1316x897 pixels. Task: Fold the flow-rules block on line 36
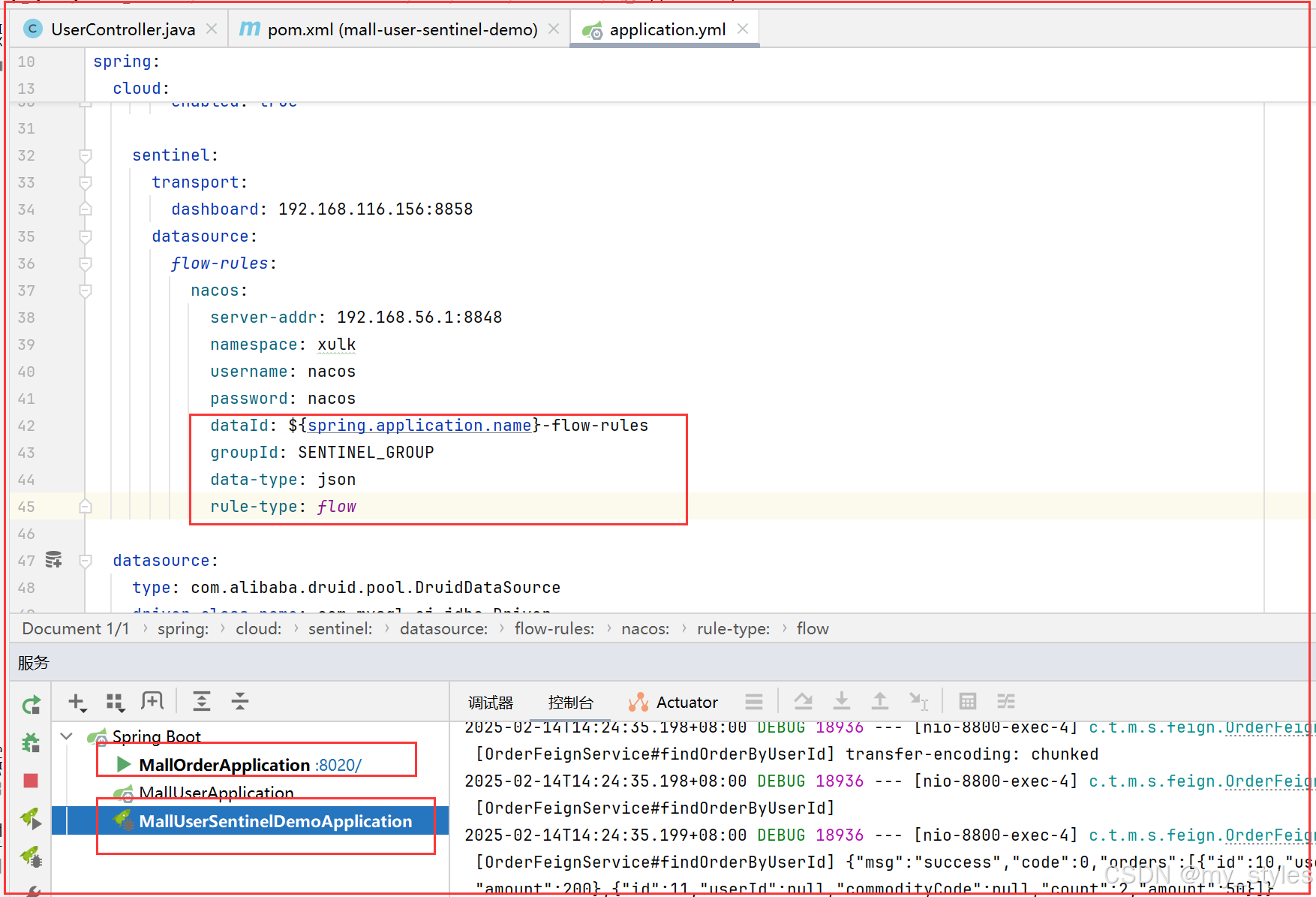tap(86, 263)
